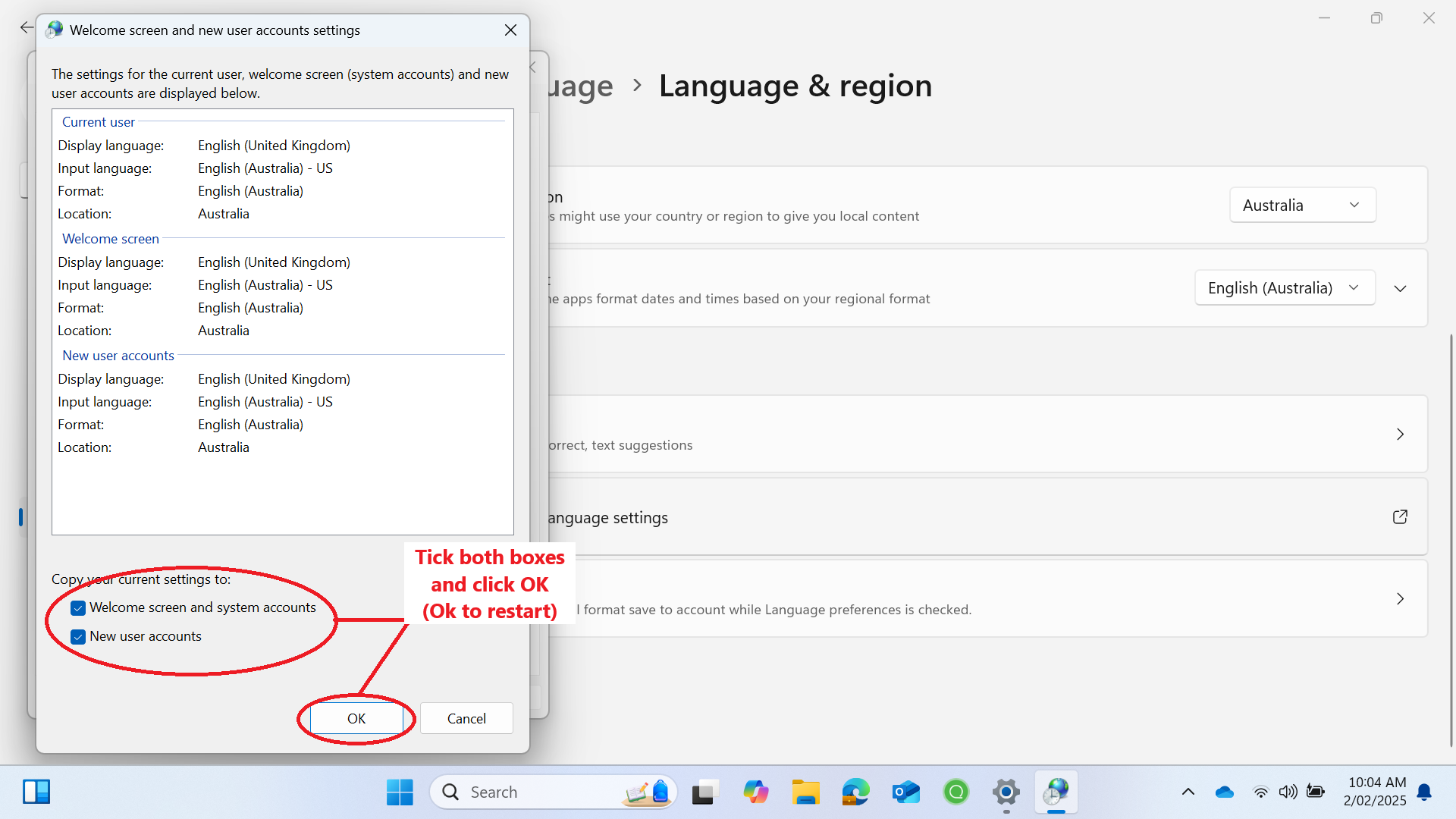Click OK in the welcome screen dialog
Screen dimensions: 1456x819
pos(356,718)
